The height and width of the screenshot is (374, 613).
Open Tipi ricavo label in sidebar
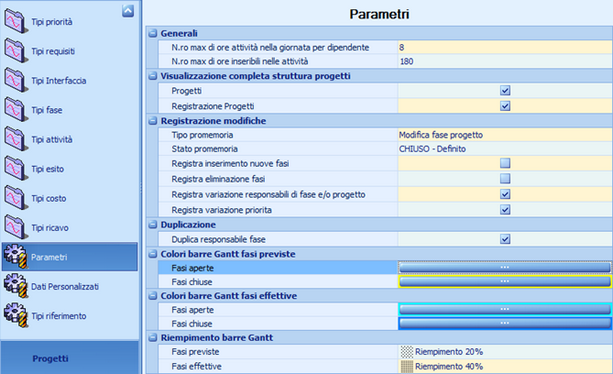tap(50, 227)
